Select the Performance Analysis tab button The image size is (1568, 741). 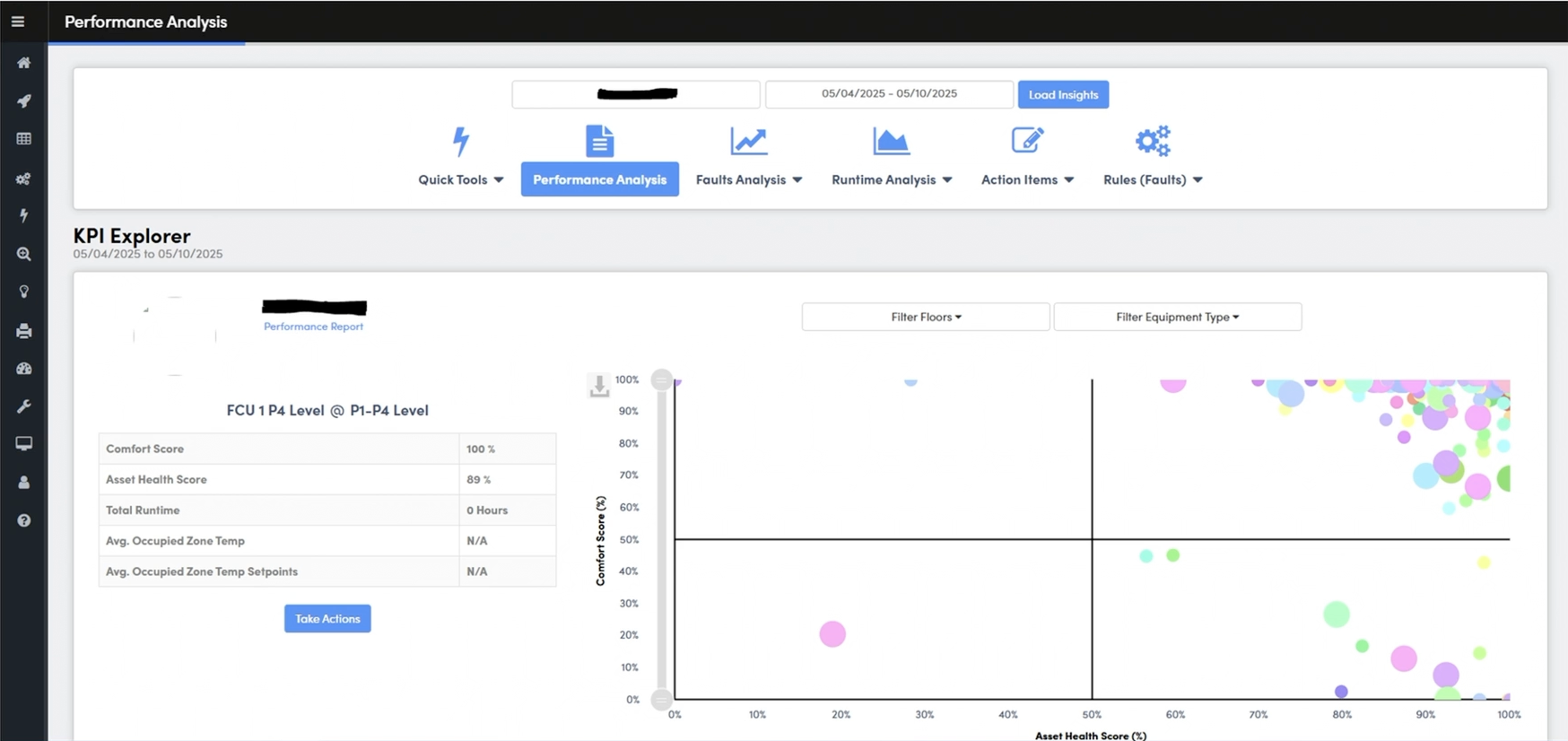click(x=600, y=179)
